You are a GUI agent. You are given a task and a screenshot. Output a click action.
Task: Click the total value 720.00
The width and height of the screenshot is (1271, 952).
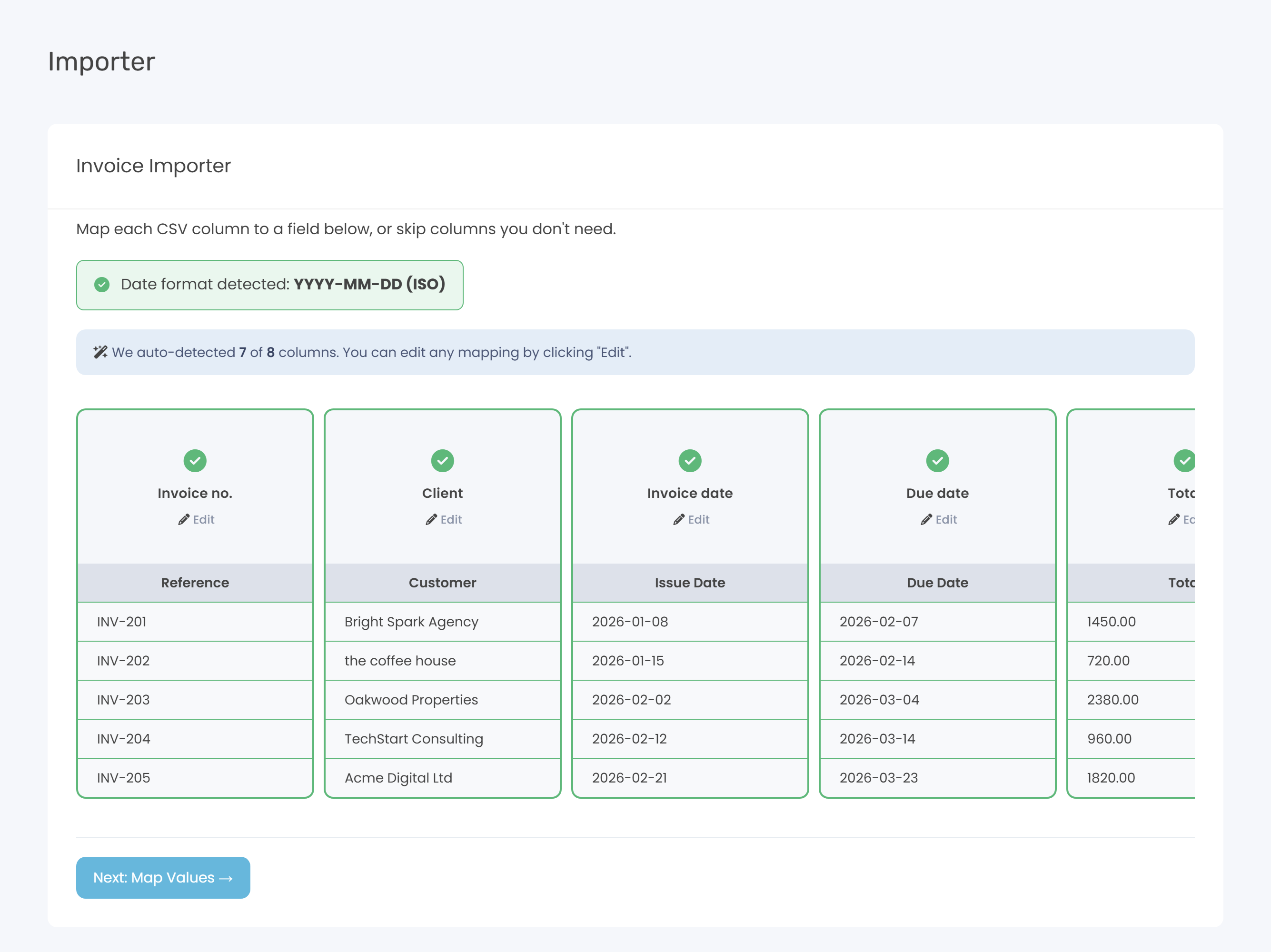point(1132,661)
